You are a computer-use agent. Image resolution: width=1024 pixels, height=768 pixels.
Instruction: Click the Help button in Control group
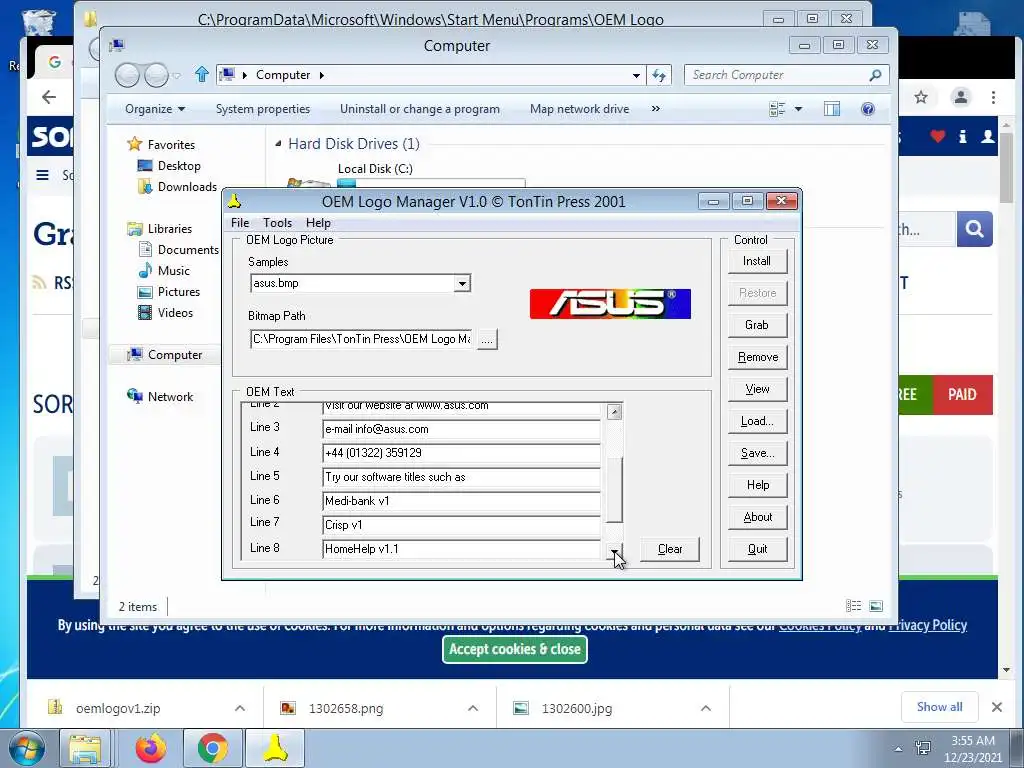click(757, 485)
